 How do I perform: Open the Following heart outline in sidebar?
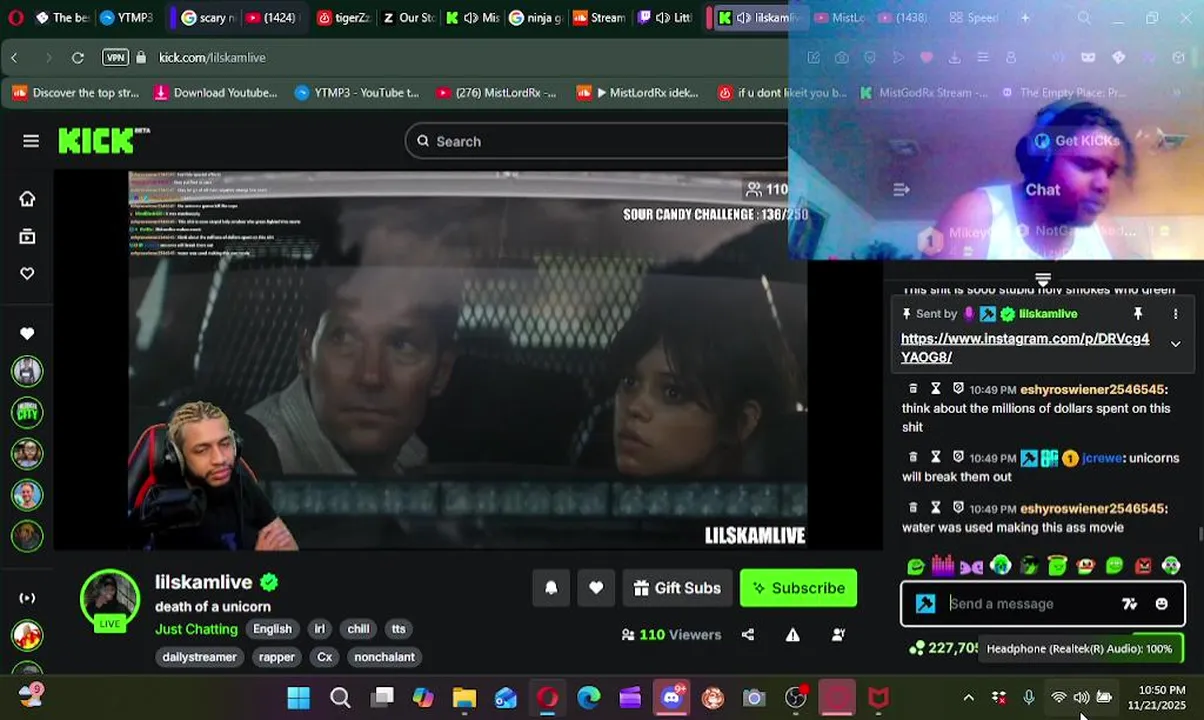(x=27, y=274)
